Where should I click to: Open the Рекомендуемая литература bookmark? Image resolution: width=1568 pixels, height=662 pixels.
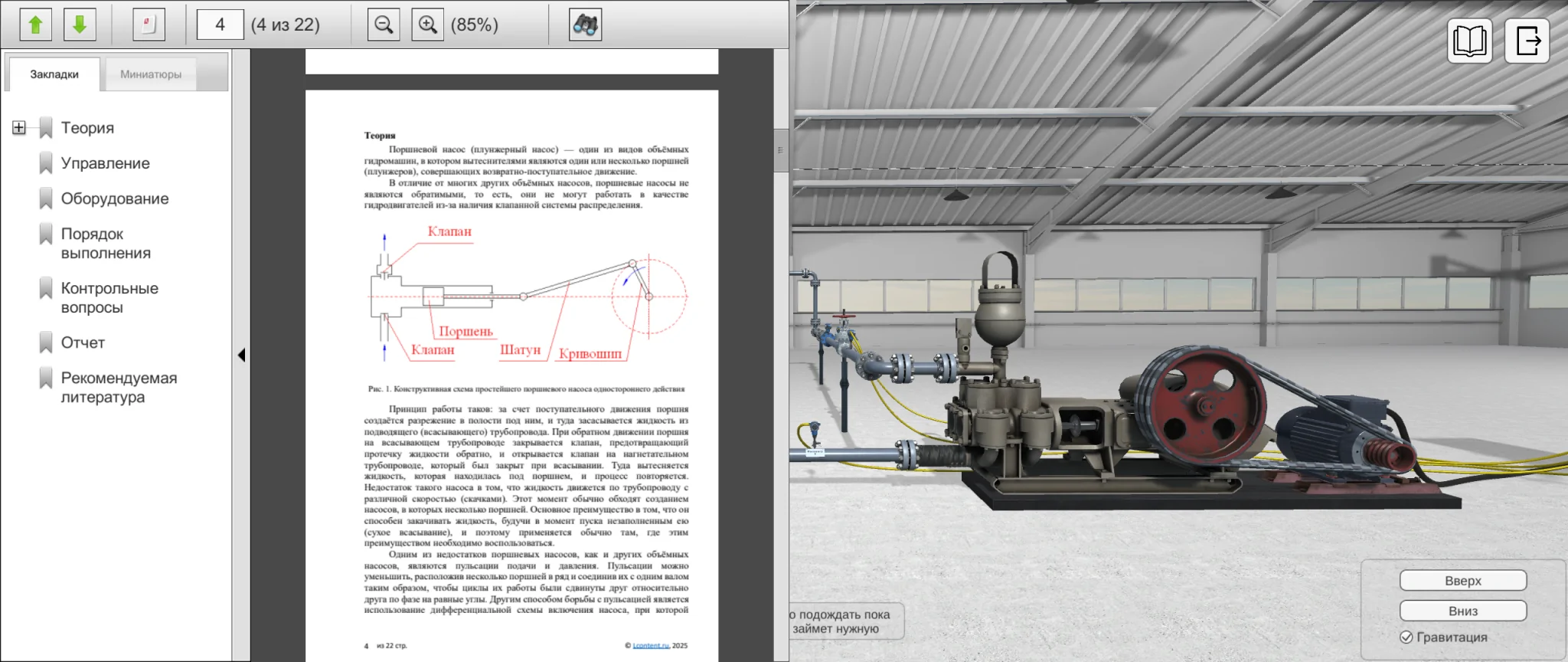point(119,388)
